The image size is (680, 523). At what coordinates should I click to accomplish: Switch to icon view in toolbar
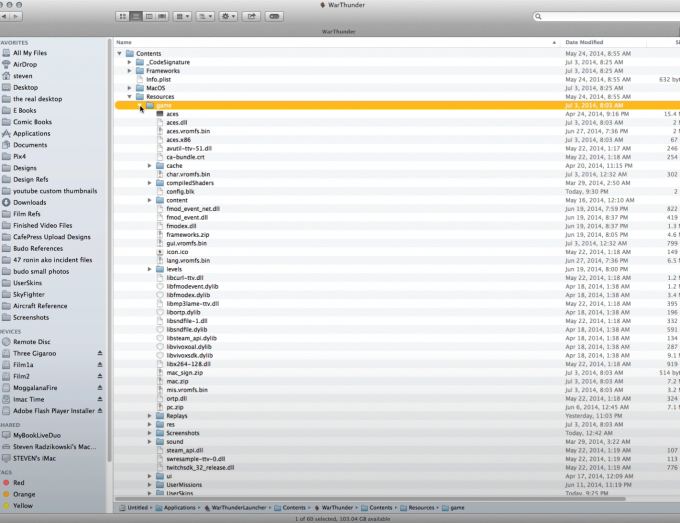pos(123,16)
